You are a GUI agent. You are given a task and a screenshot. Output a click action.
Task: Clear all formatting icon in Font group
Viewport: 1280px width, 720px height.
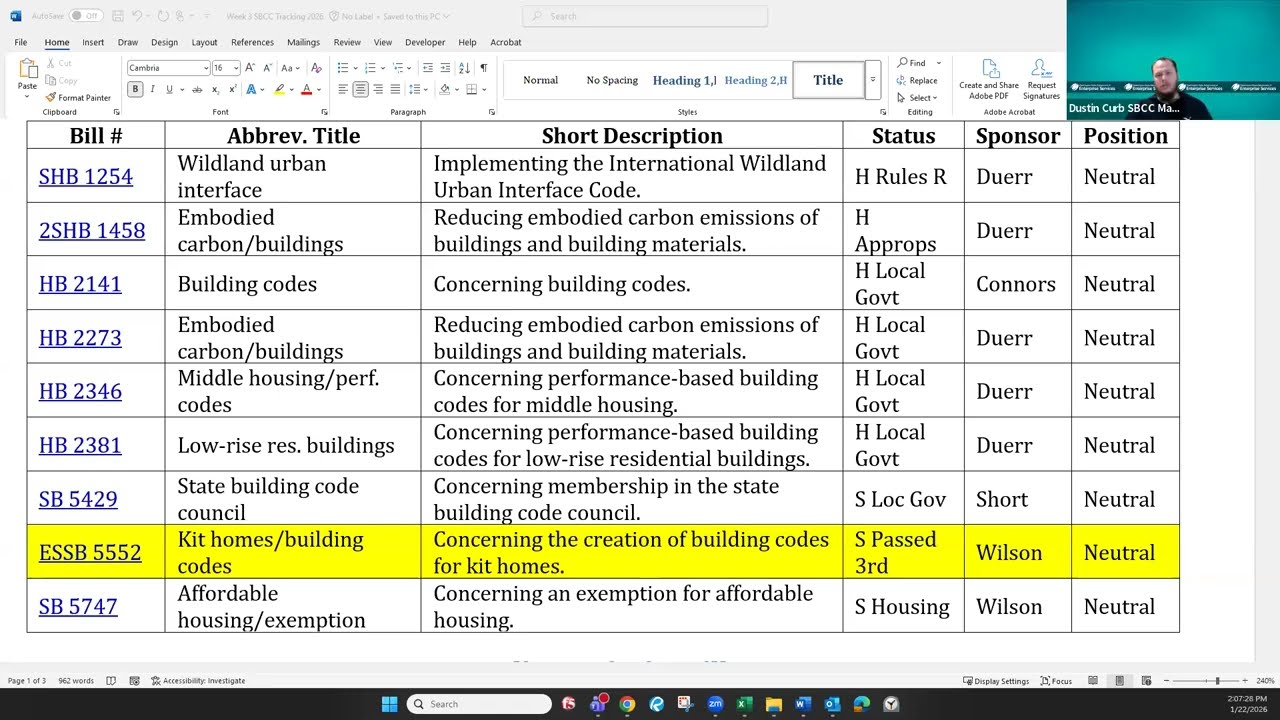coord(316,68)
